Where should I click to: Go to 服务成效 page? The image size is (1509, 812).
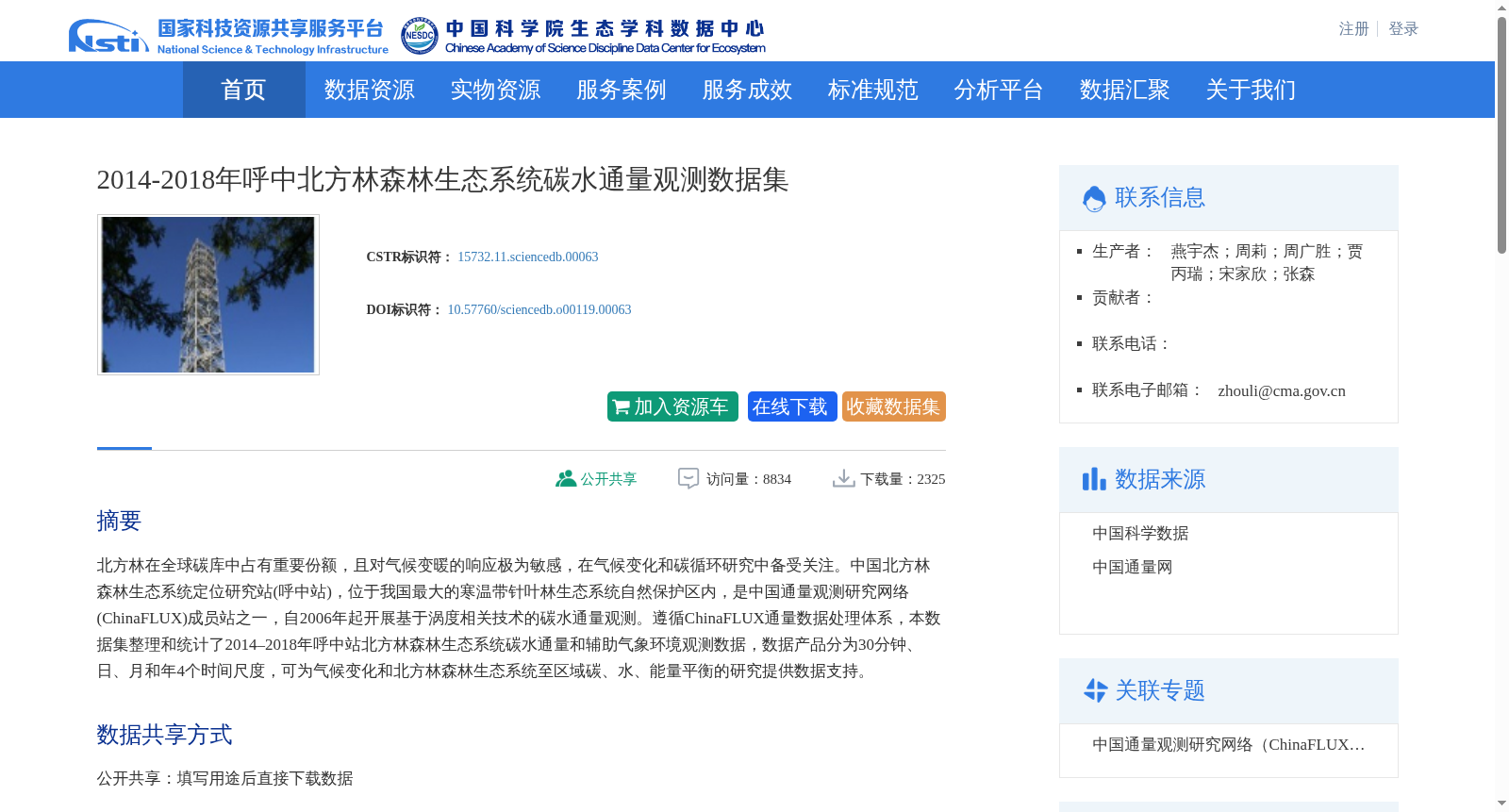click(x=747, y=90)
